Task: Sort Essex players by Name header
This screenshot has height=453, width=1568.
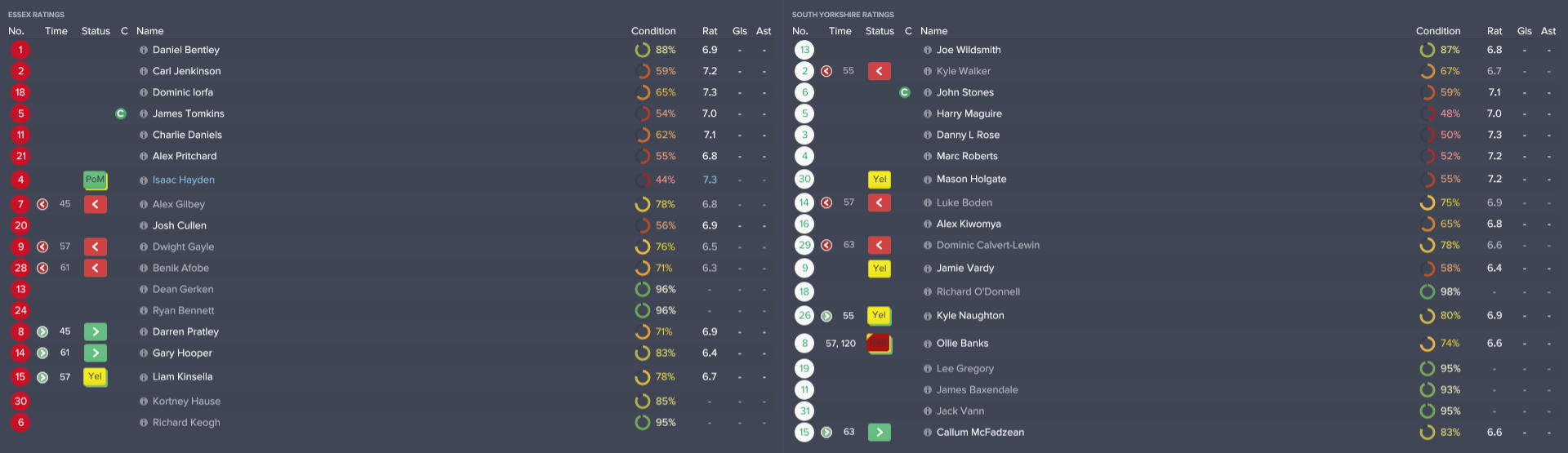Action: pos(150,31)
